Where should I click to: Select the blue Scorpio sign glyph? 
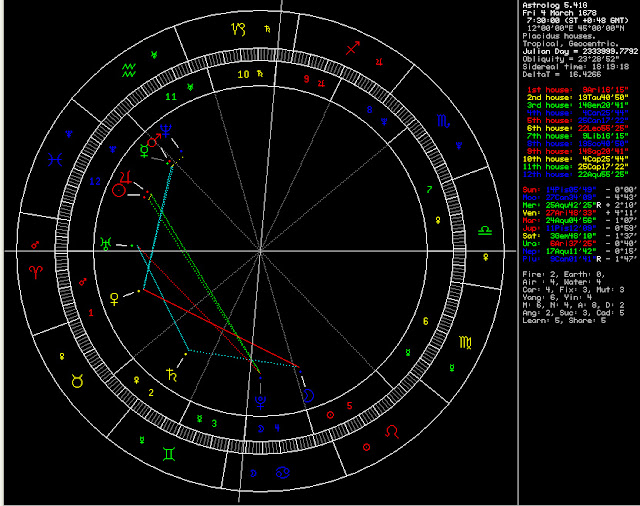(x=444, y=121)
